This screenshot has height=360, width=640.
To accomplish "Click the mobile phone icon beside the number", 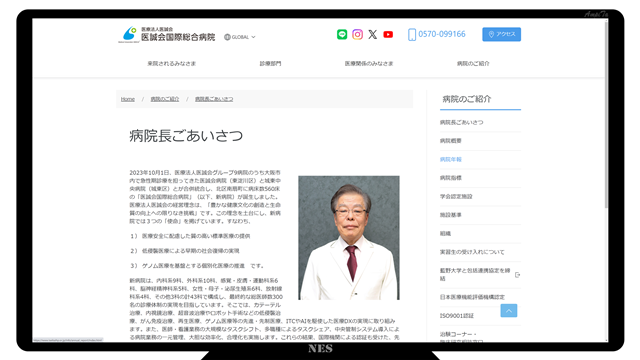I will pyautogui.click(x=412, y=34).
